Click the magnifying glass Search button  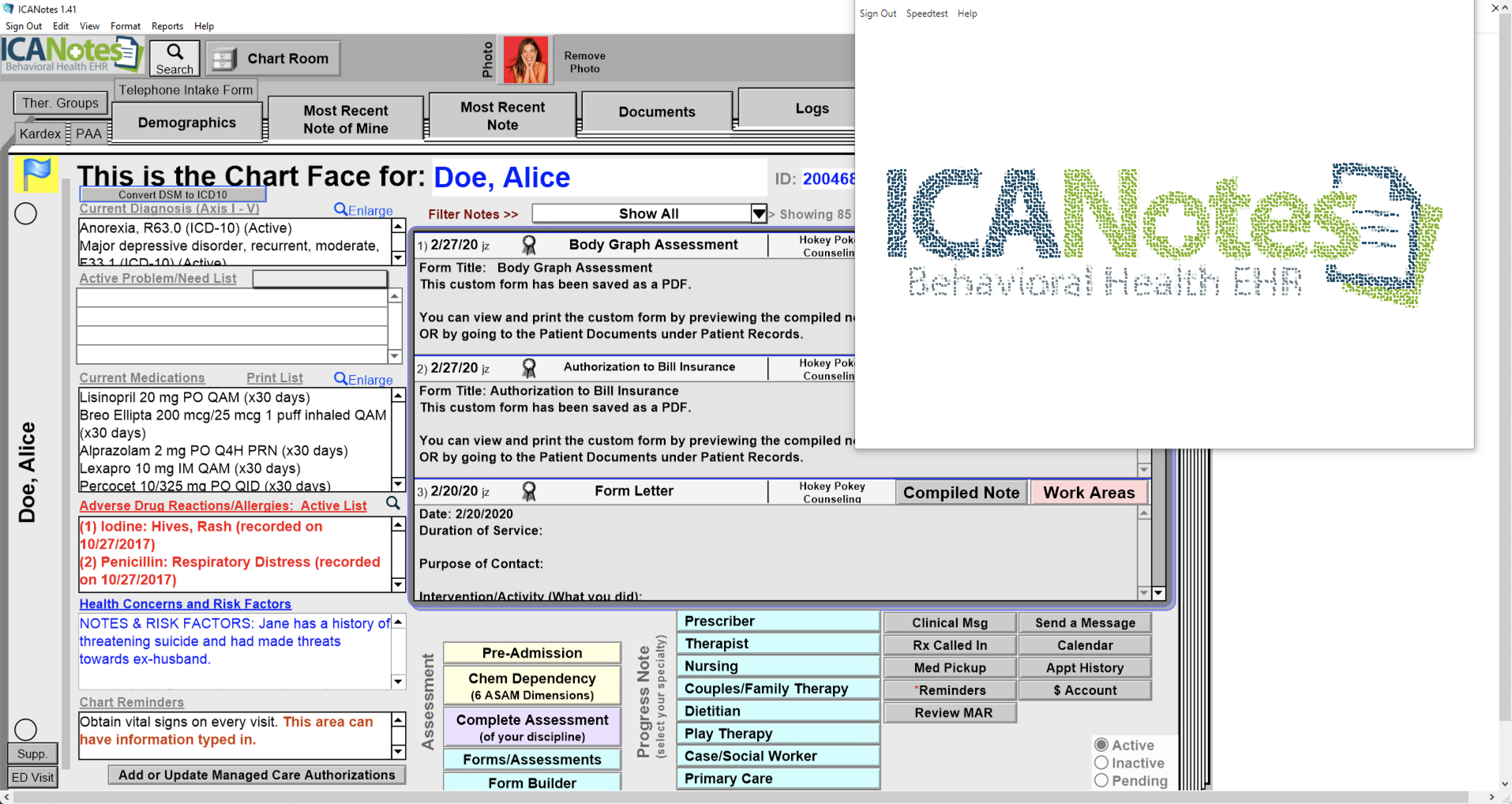pos(174,58)
